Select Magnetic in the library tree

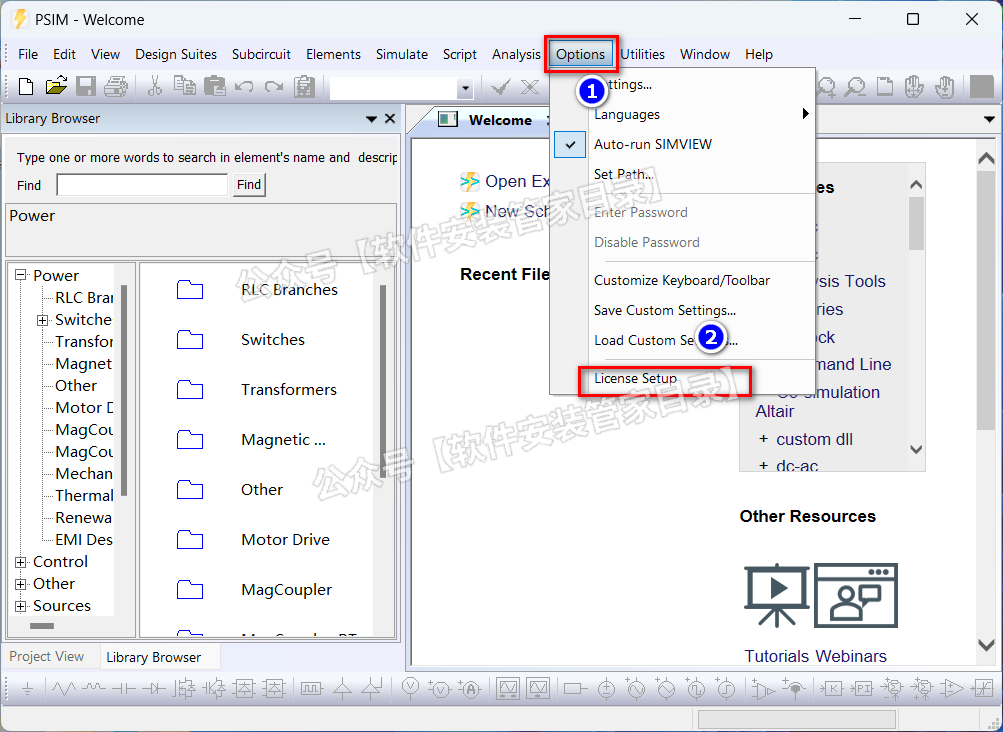pyautogui.click(x=83, y=364)
